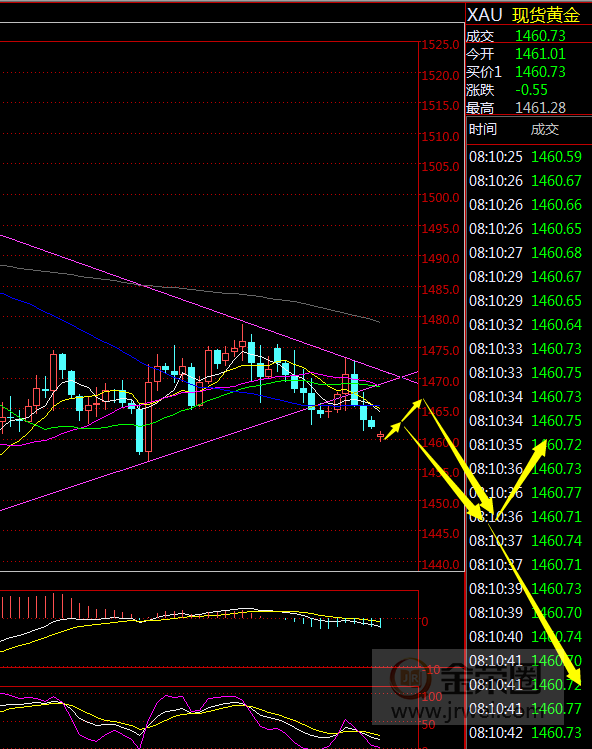Select tick row 08:10:26 at 1460.65
The image size is (592, 749).
(526, 229)
